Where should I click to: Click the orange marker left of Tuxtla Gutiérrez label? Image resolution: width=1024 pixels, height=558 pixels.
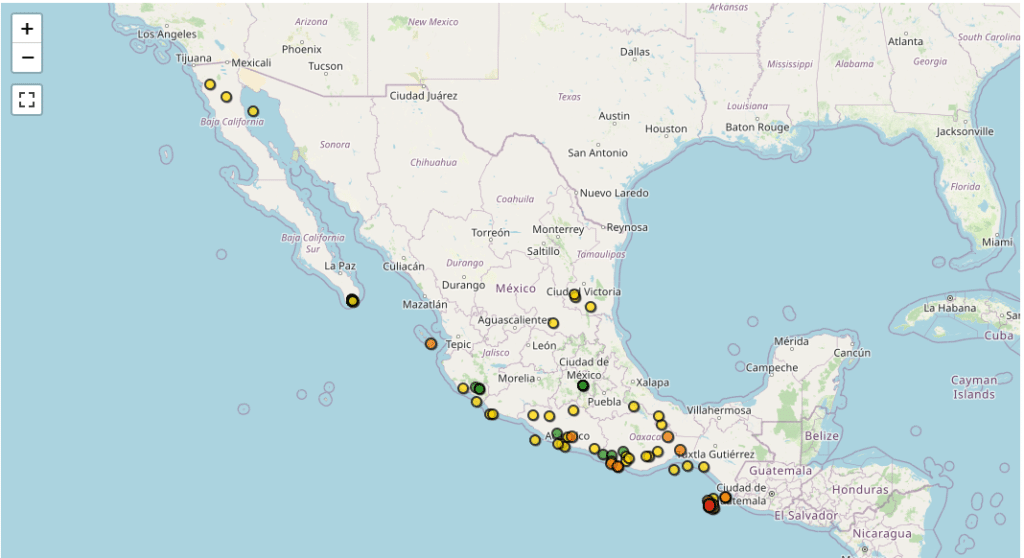[x=680, y=450]
